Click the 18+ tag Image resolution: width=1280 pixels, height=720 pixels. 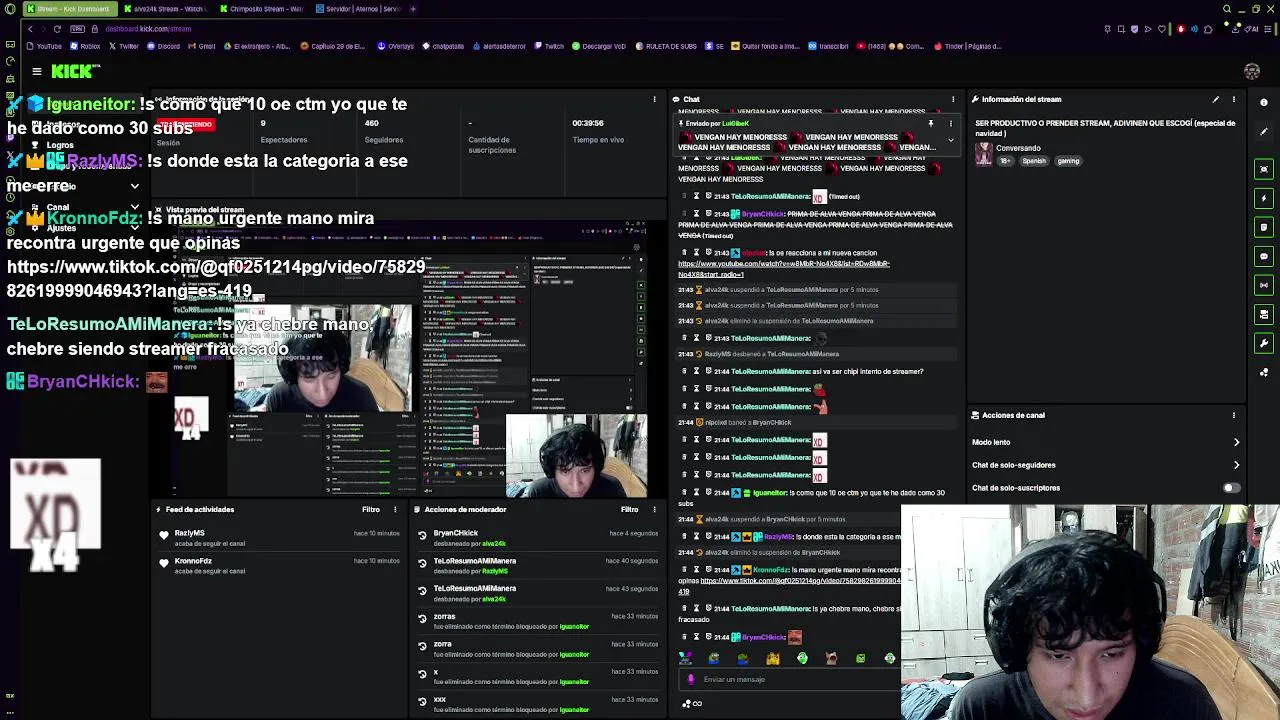(1006, 161)
